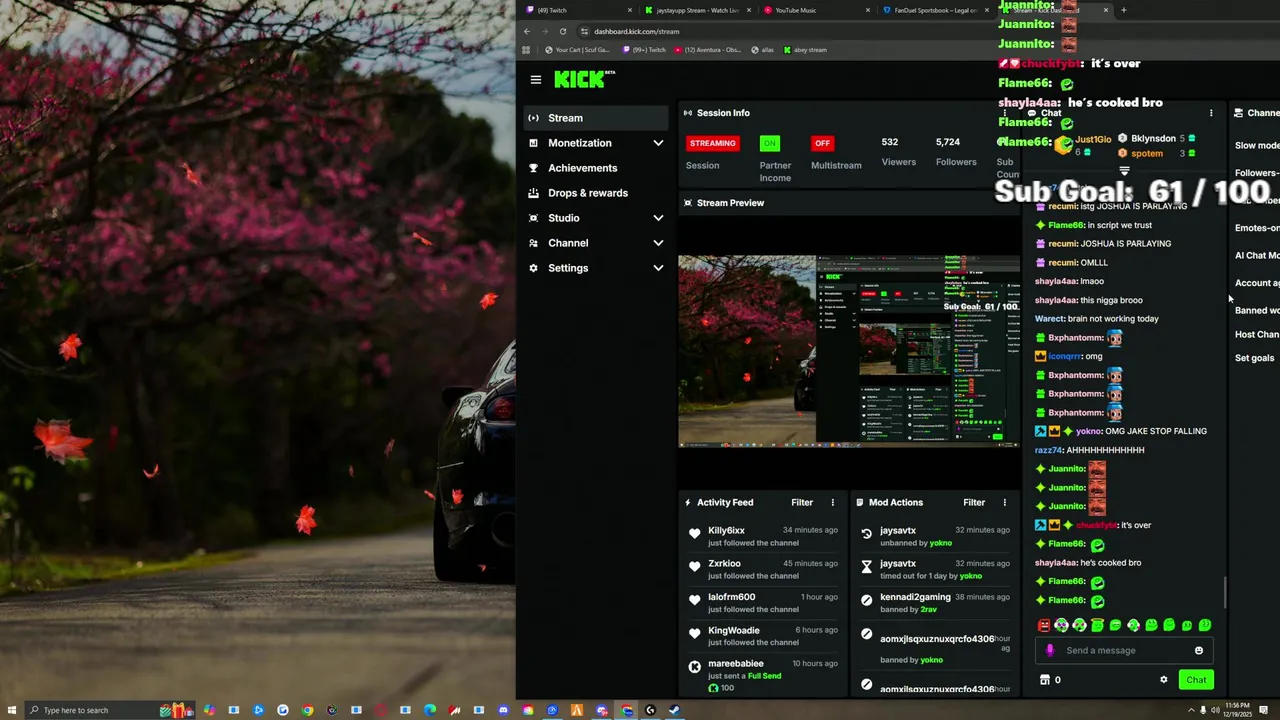
Task: Click the 532 Viewers count
Action: 890,142
